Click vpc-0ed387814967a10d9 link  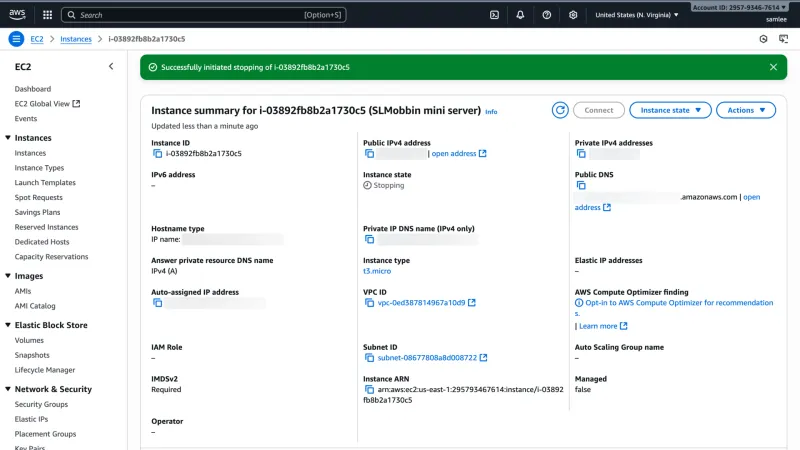tap(421, 303)
